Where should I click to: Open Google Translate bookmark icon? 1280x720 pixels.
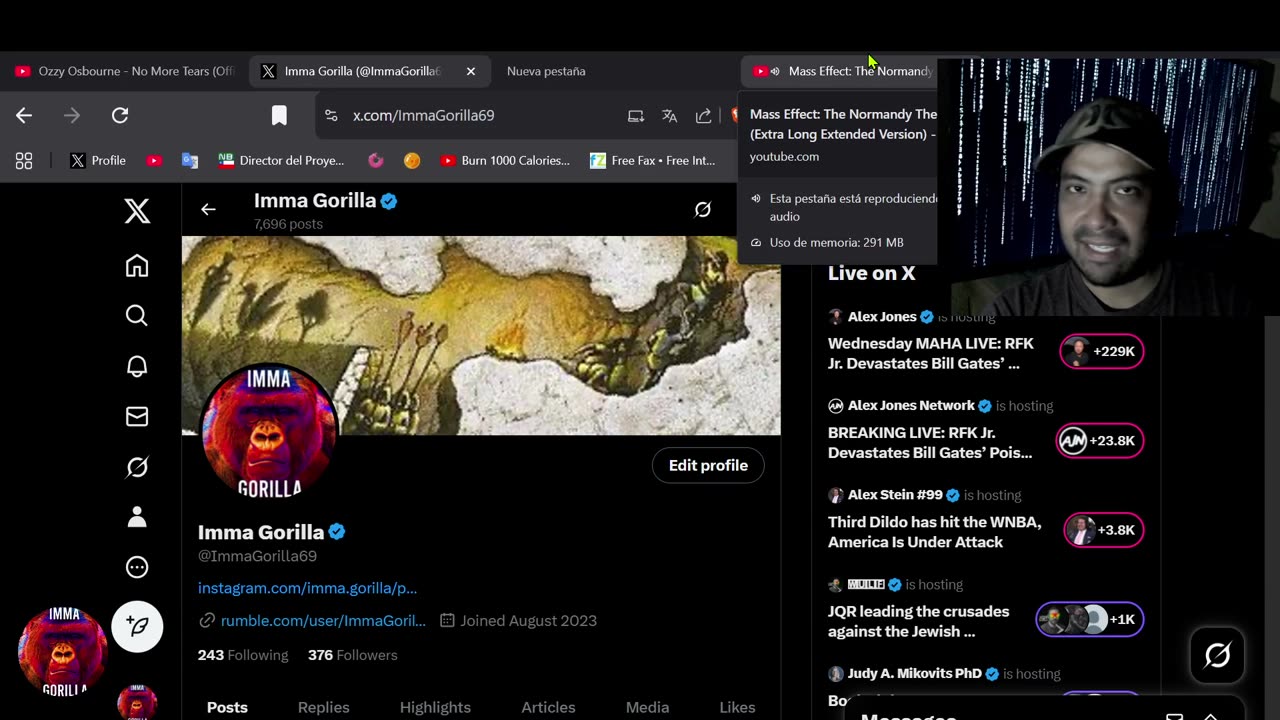pyautogui.click(x=190, y=160)
